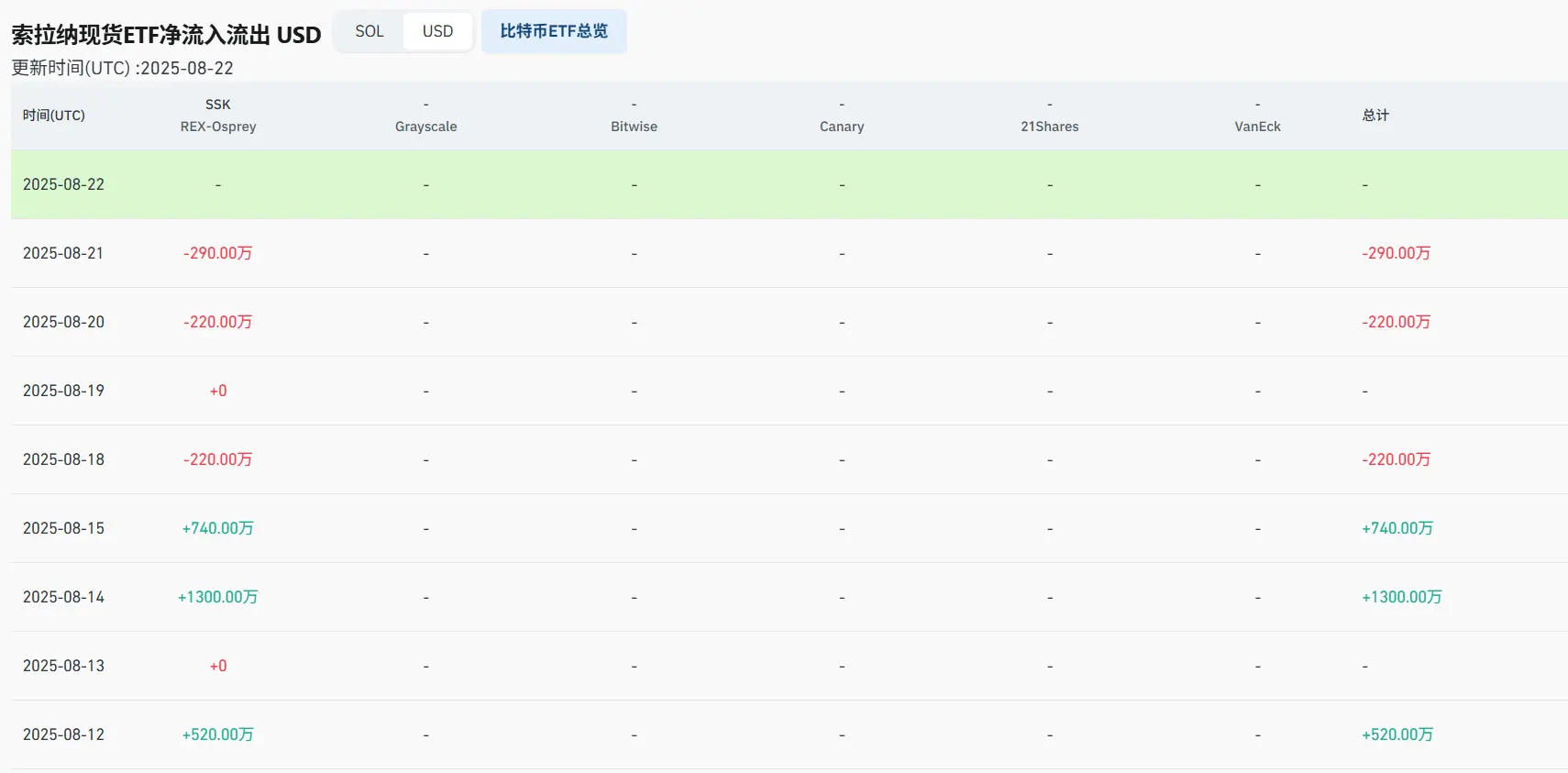This screenshot has width=1568, height=773.
Task: Select the 2025-08-12 date cell
Action: point(63,734)
